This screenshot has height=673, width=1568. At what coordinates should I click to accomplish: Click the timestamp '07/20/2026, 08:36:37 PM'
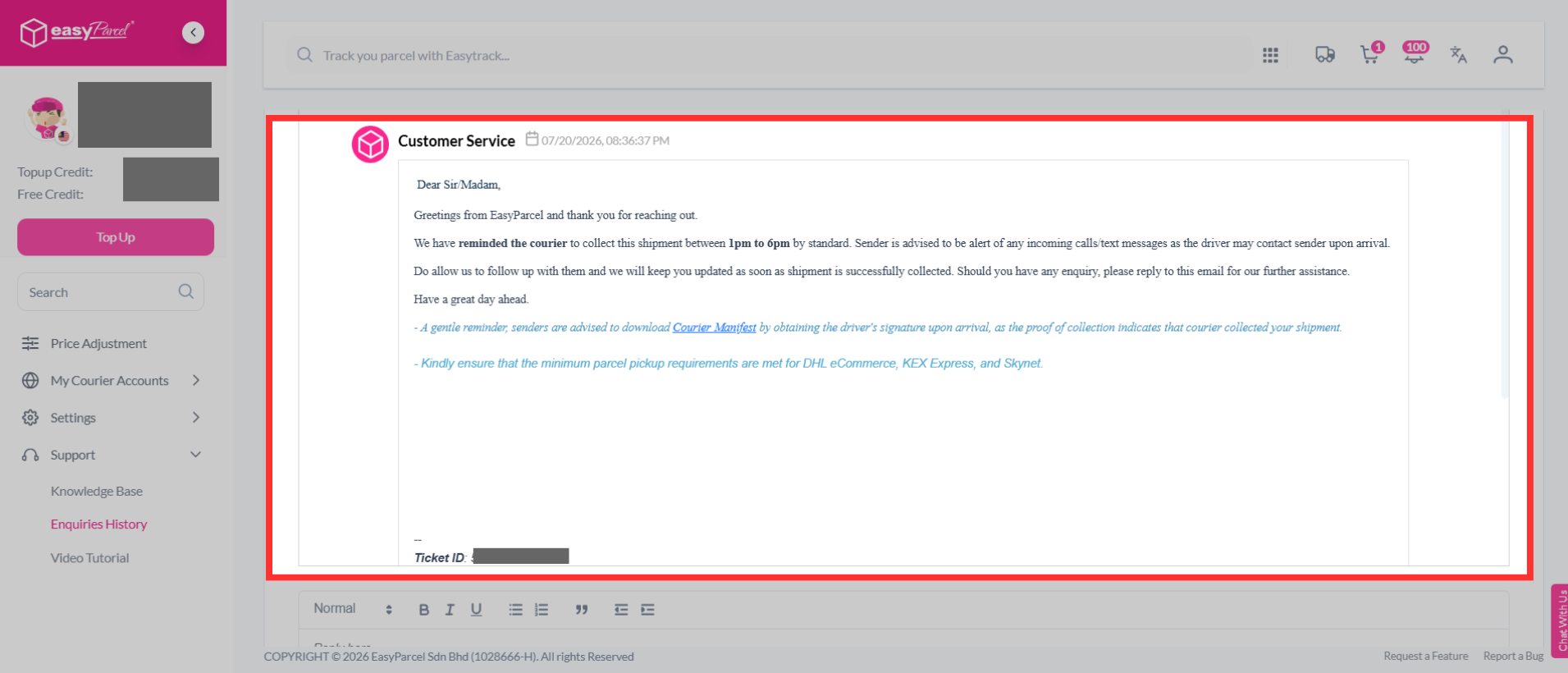click(606, 140)
